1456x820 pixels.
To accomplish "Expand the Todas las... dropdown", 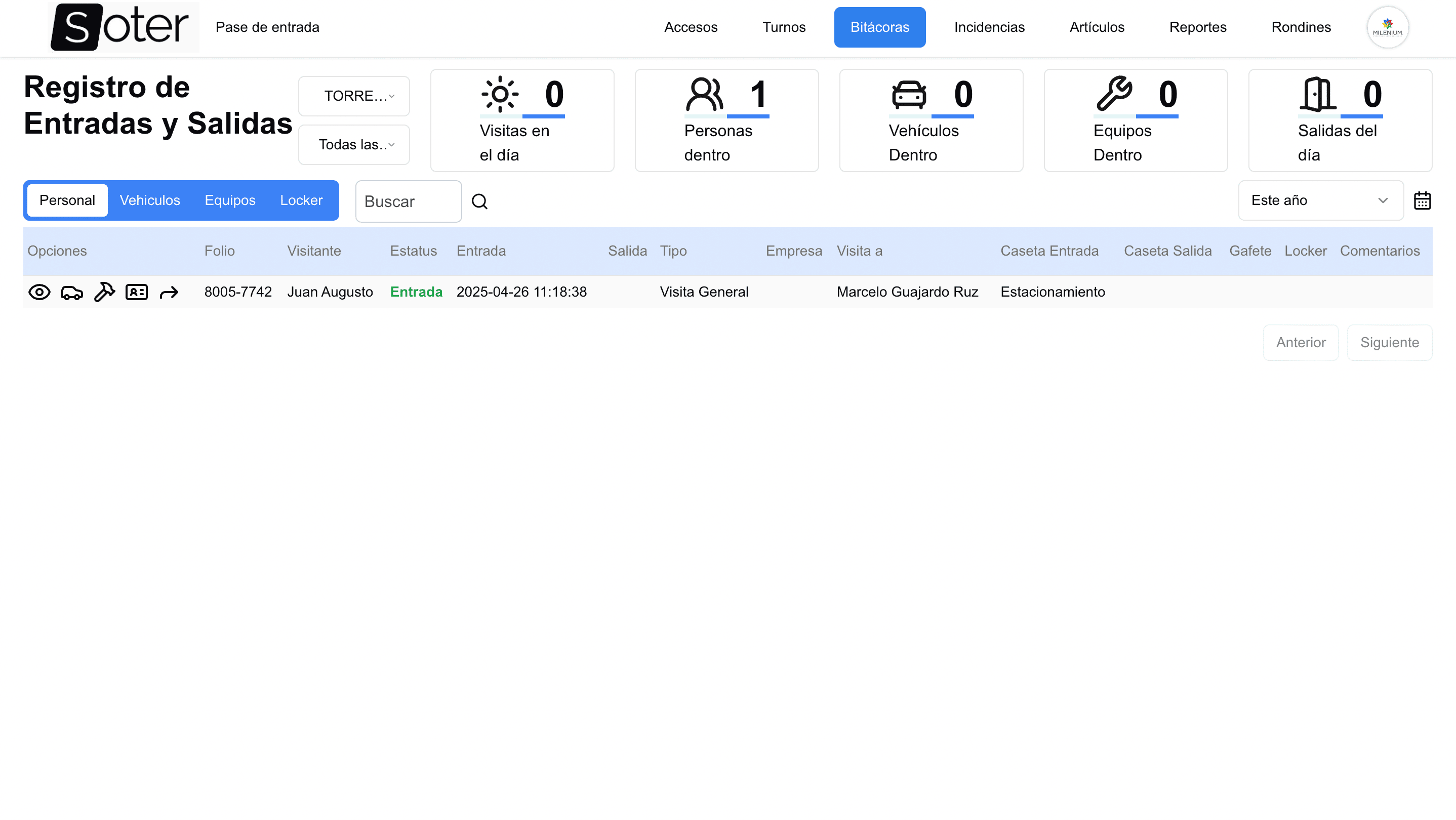I will 354,145.
